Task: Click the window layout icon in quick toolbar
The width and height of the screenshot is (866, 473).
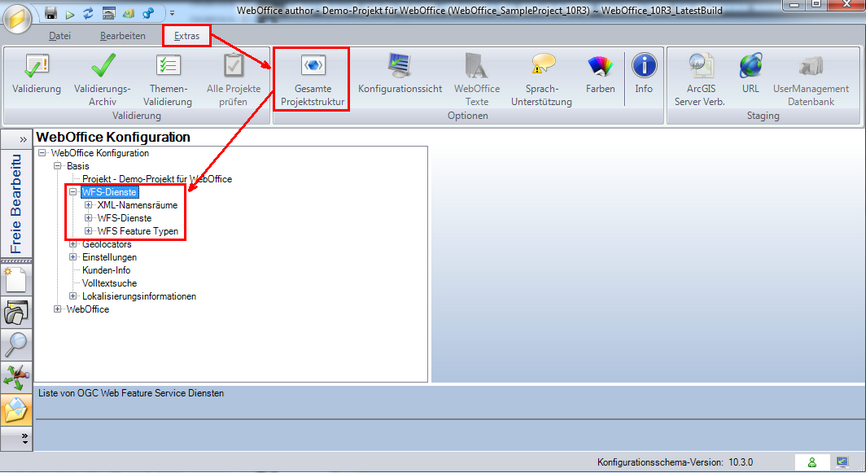Action: (x=109, y=13)
